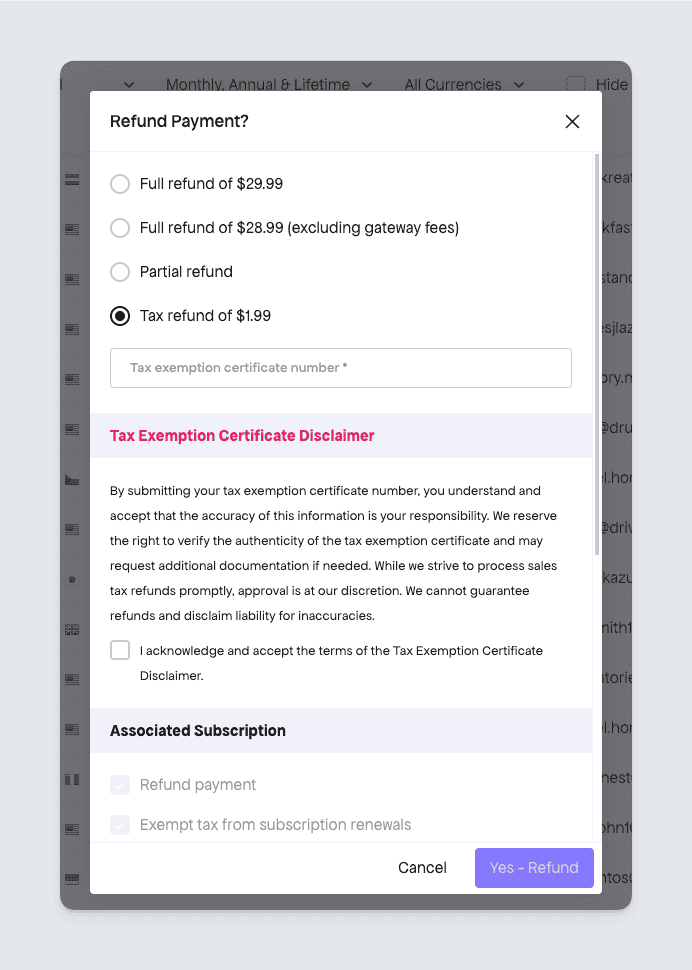The width and height of the screenshot is (692, 970).
Task: Choose Full refund of $28.99 excluding gateway fees
Action: (x=120, y=228)
